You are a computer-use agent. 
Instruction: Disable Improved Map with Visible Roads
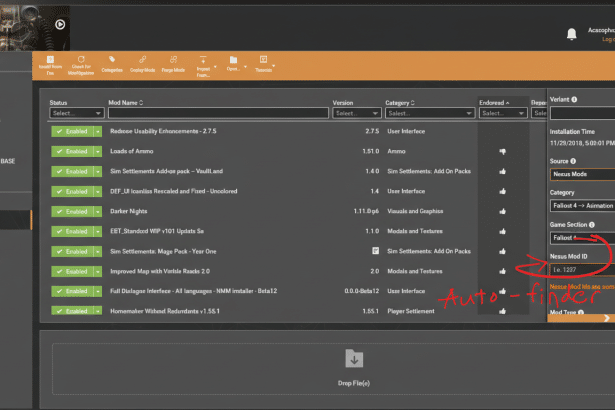(72, 272)
